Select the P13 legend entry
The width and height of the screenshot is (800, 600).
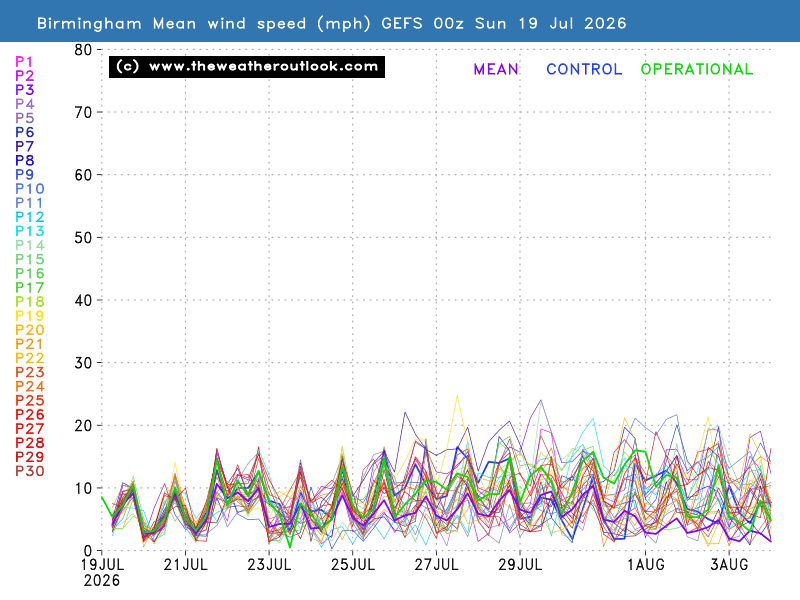30,231
